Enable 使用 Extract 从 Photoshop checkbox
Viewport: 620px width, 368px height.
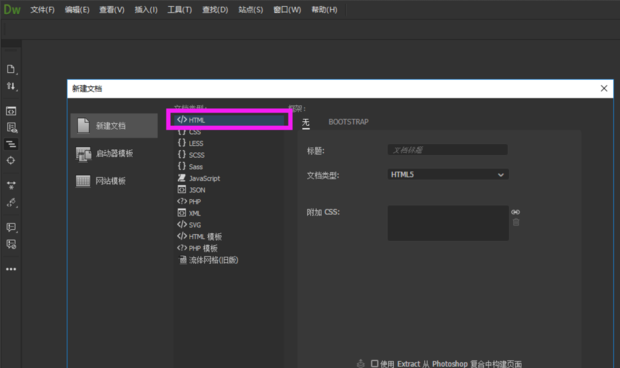[x=374, y=363]
